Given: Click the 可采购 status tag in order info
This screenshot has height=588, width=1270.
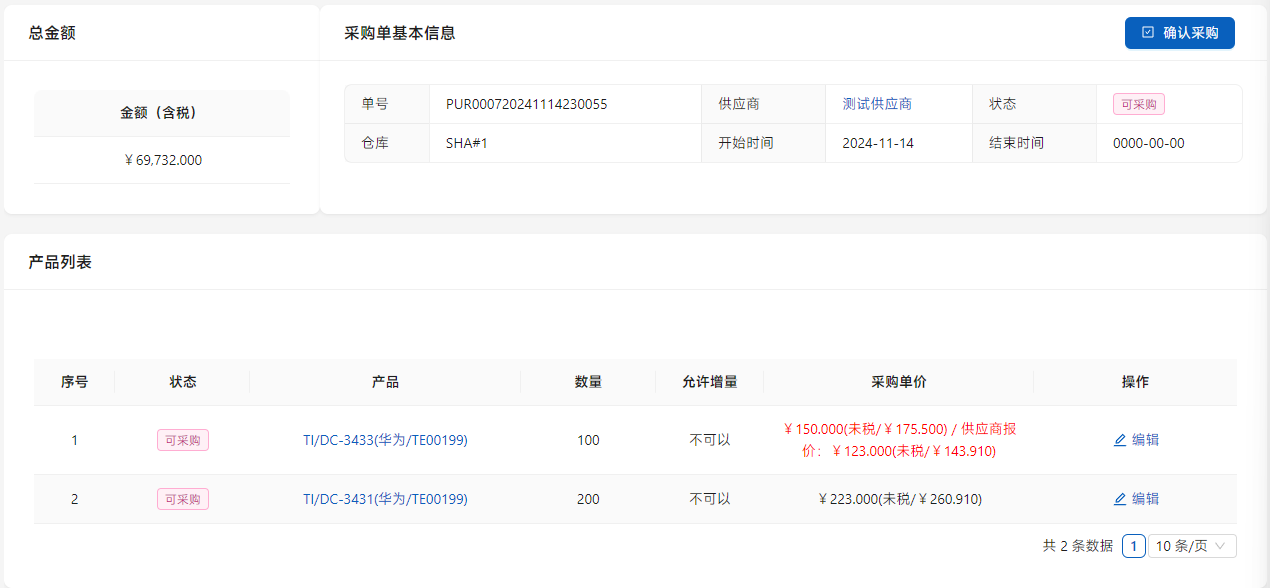Looking at the screenshot, I should [x=1138, y=104].
